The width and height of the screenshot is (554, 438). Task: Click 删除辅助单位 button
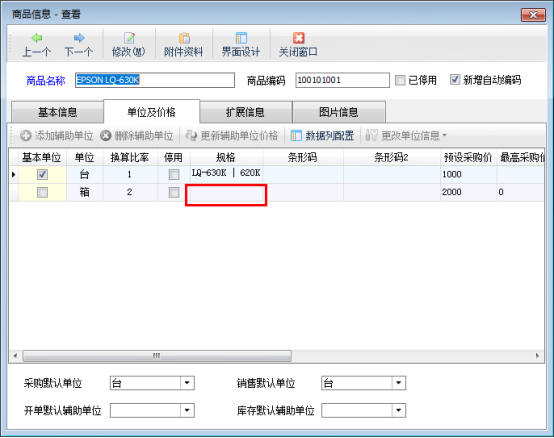[x=137, y=136]
